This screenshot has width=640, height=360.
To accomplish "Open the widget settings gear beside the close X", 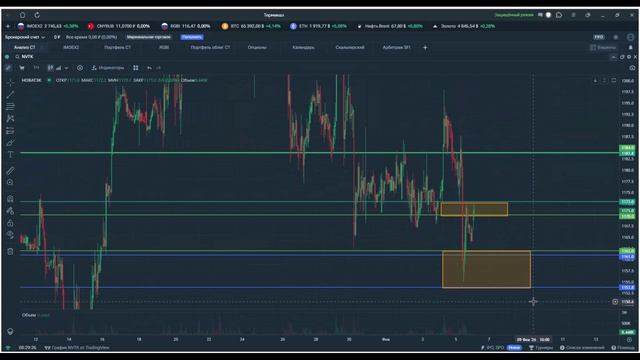I will 629,57.
